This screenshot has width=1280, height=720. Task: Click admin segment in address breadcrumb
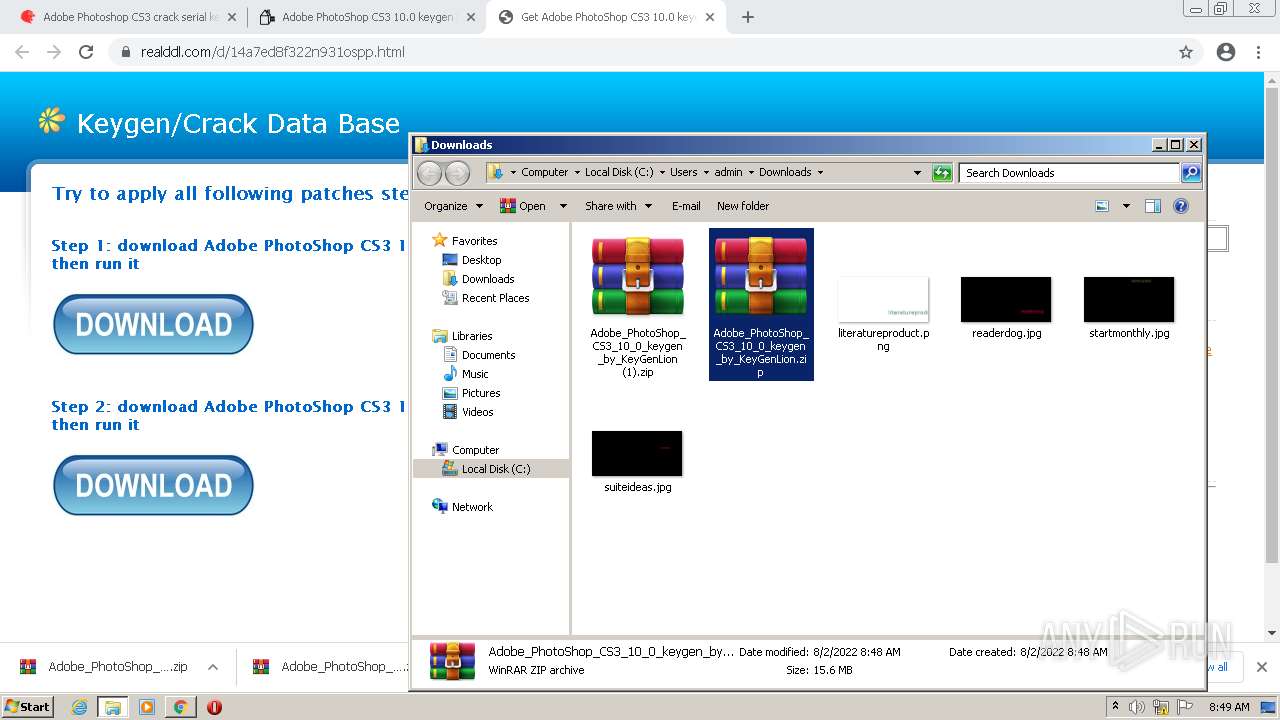point(728,172)
